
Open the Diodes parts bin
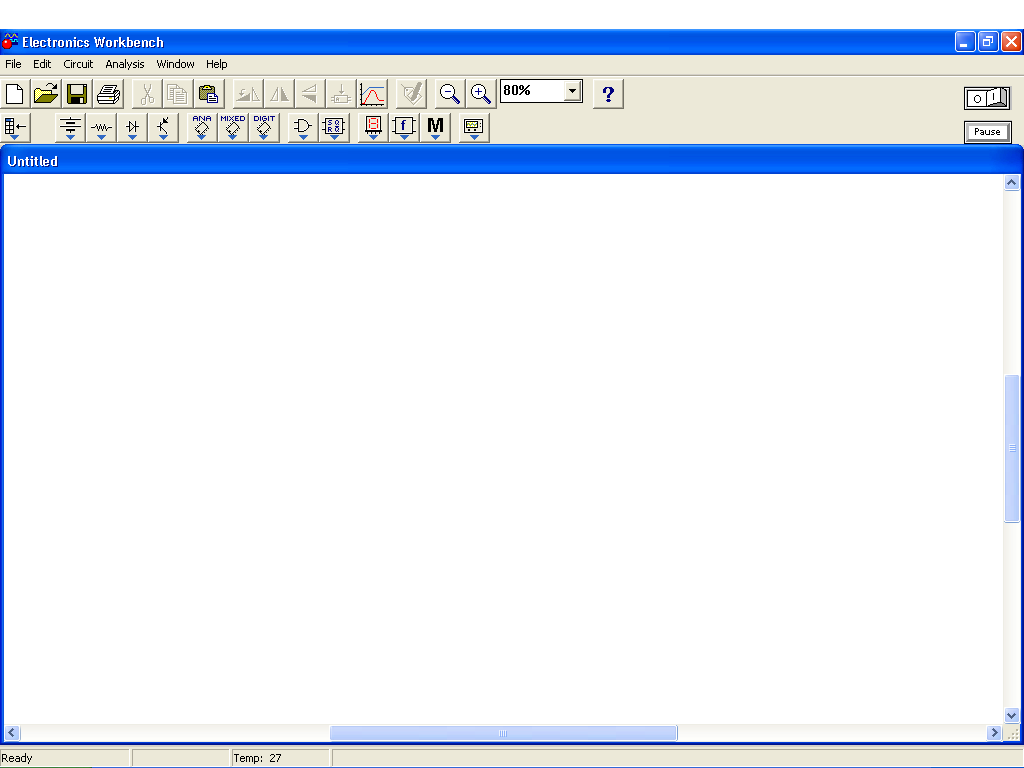132,127
